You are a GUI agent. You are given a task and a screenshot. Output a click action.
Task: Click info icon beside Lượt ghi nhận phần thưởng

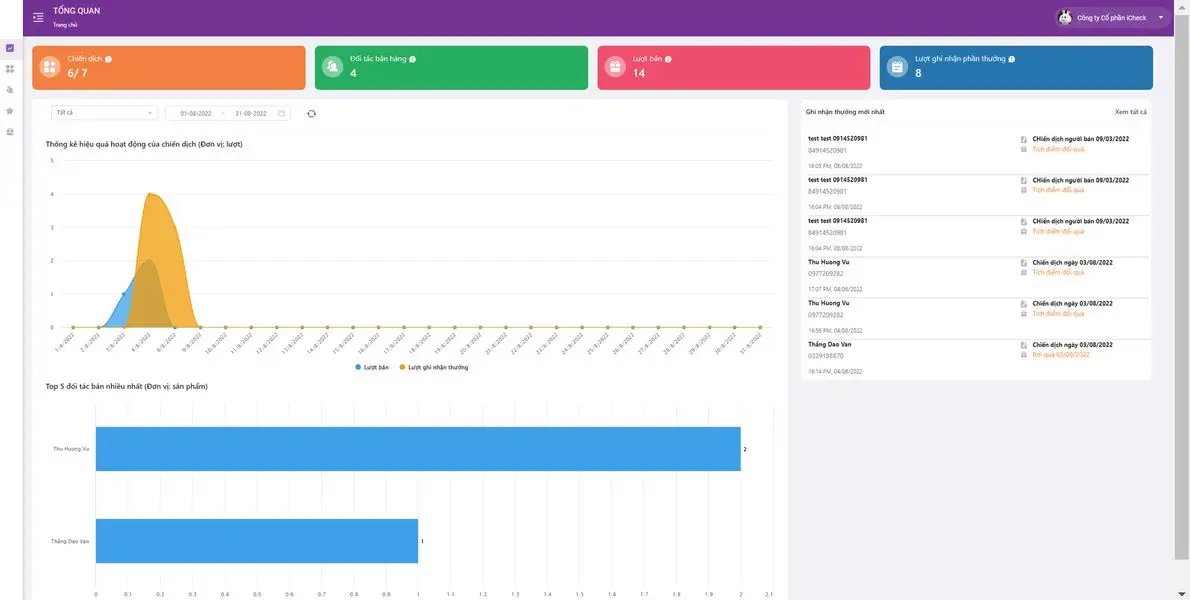tap(1011, 59)
